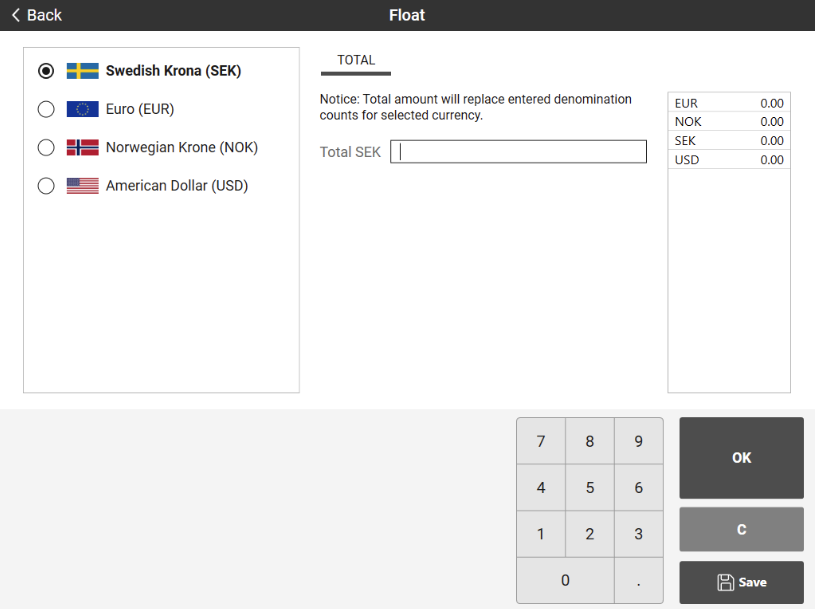815x609 pixels.
Task: Click the American flag icon
Action: click(82, 185)
